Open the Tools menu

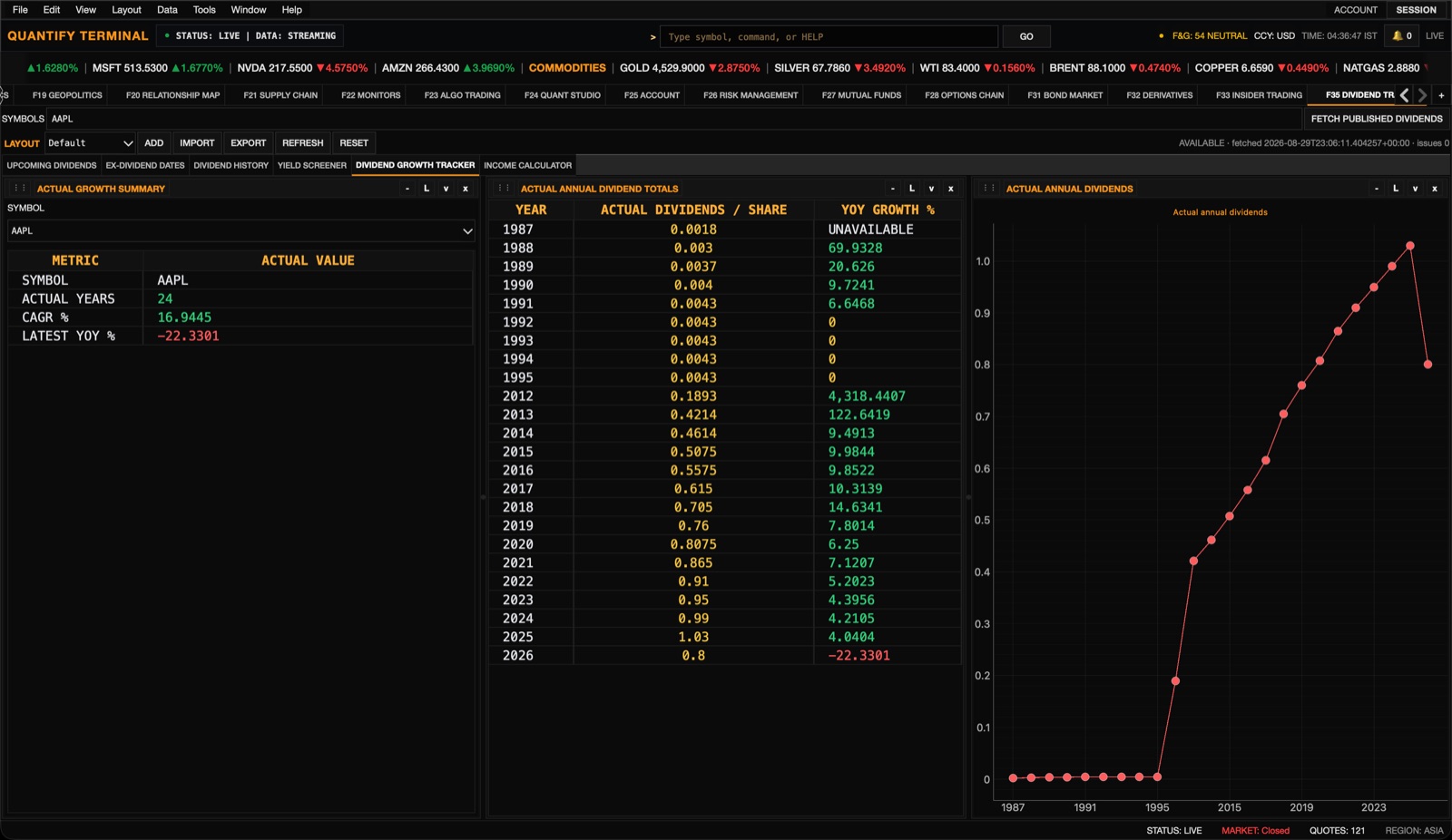point(204,10)
